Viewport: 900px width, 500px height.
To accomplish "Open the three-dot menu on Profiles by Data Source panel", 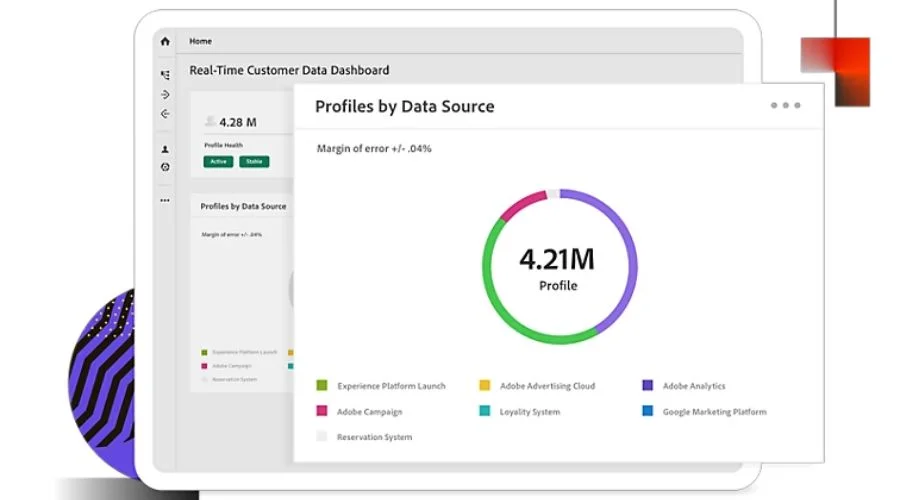I will (x=785, y=106).
